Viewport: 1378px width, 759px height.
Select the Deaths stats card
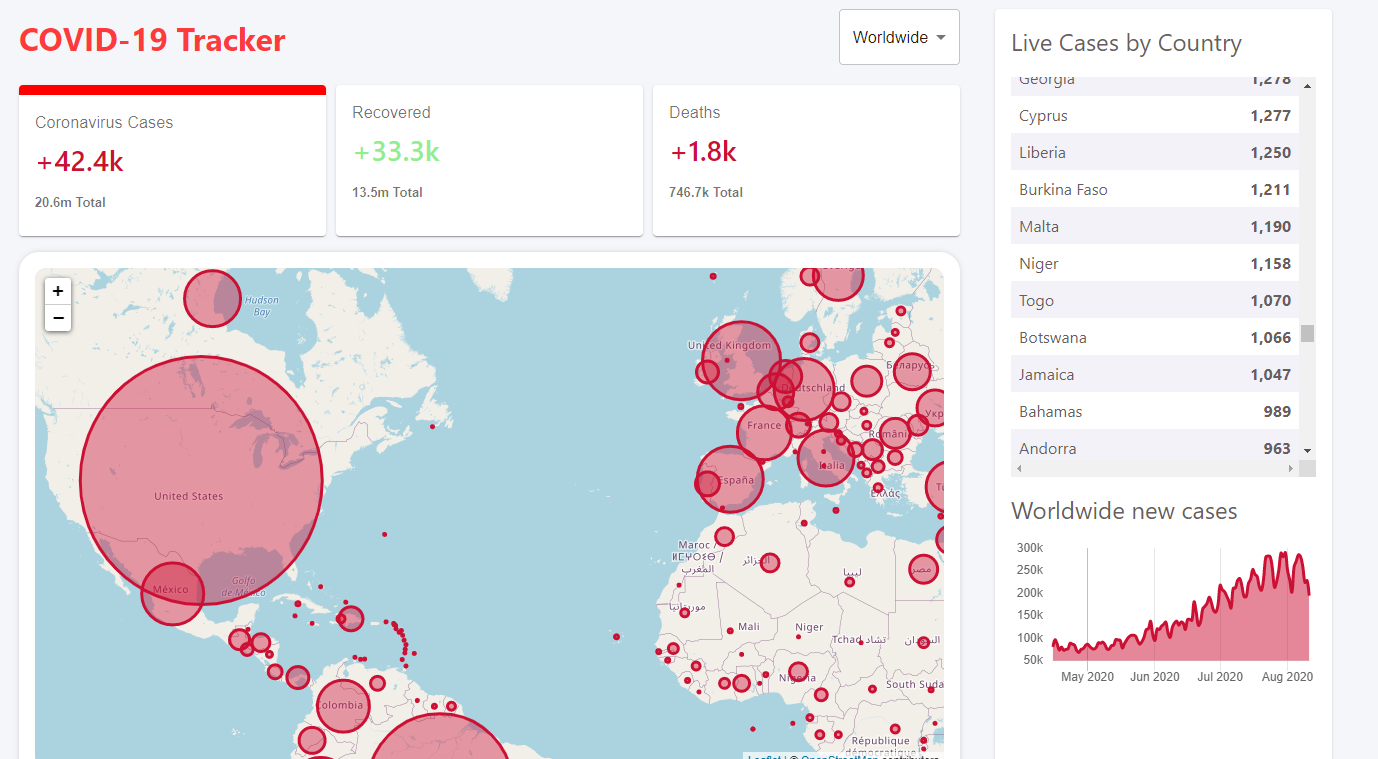click(x=806, y=160)
